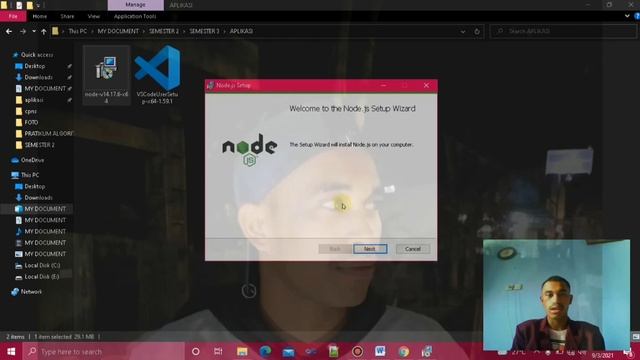Open Desktop under This PC

[x=35, y=187]
